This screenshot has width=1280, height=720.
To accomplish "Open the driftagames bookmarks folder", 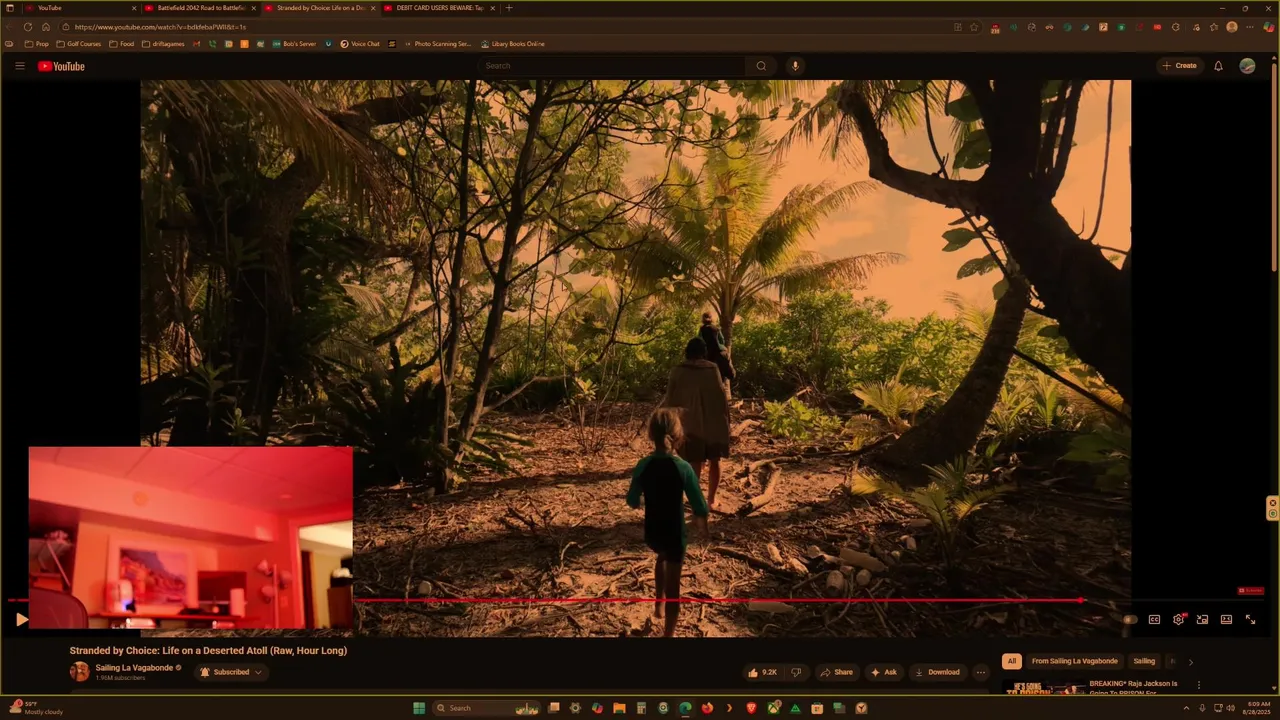I will click(x=163, y=44).
